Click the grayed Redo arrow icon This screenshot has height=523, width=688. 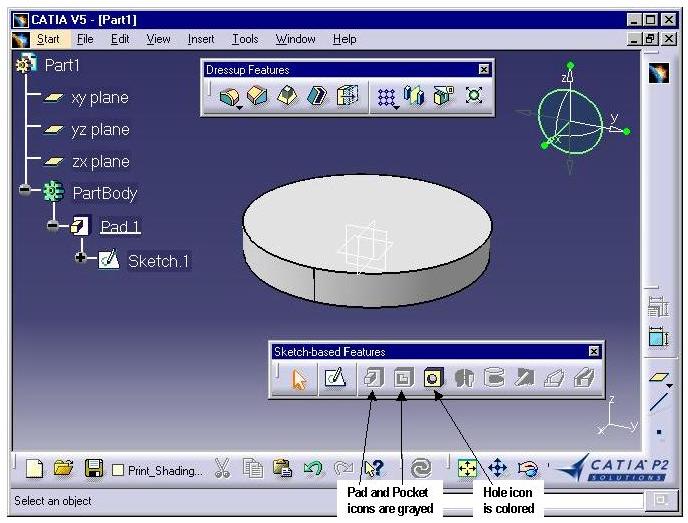pyautogui.click(x=343, y=468)
